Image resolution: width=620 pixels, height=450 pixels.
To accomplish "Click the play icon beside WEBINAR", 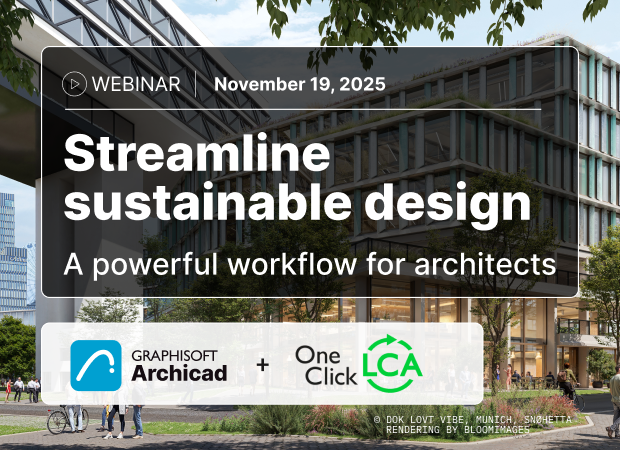I will [74, 84].
